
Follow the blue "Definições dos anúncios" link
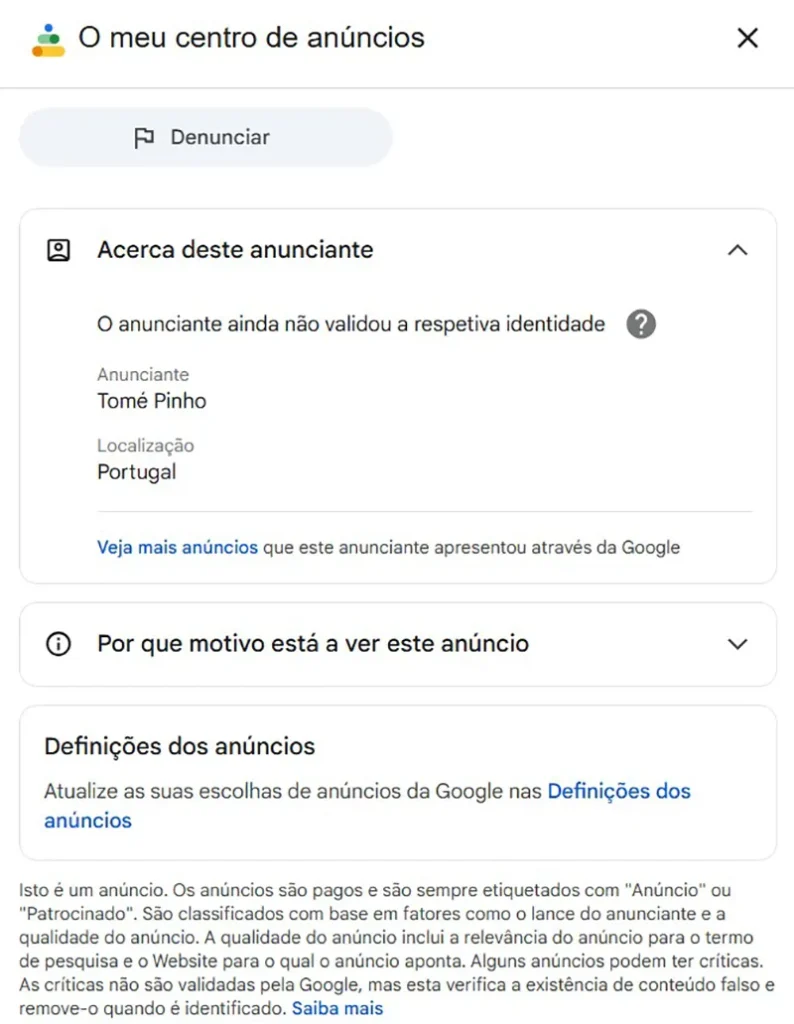(618, 792)
